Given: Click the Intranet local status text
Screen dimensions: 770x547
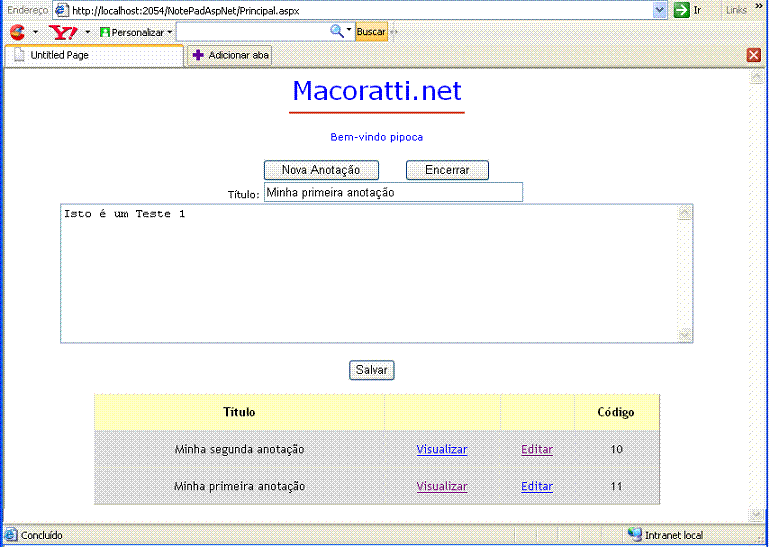Looking at the screenshot, I should tap(674, 535).
